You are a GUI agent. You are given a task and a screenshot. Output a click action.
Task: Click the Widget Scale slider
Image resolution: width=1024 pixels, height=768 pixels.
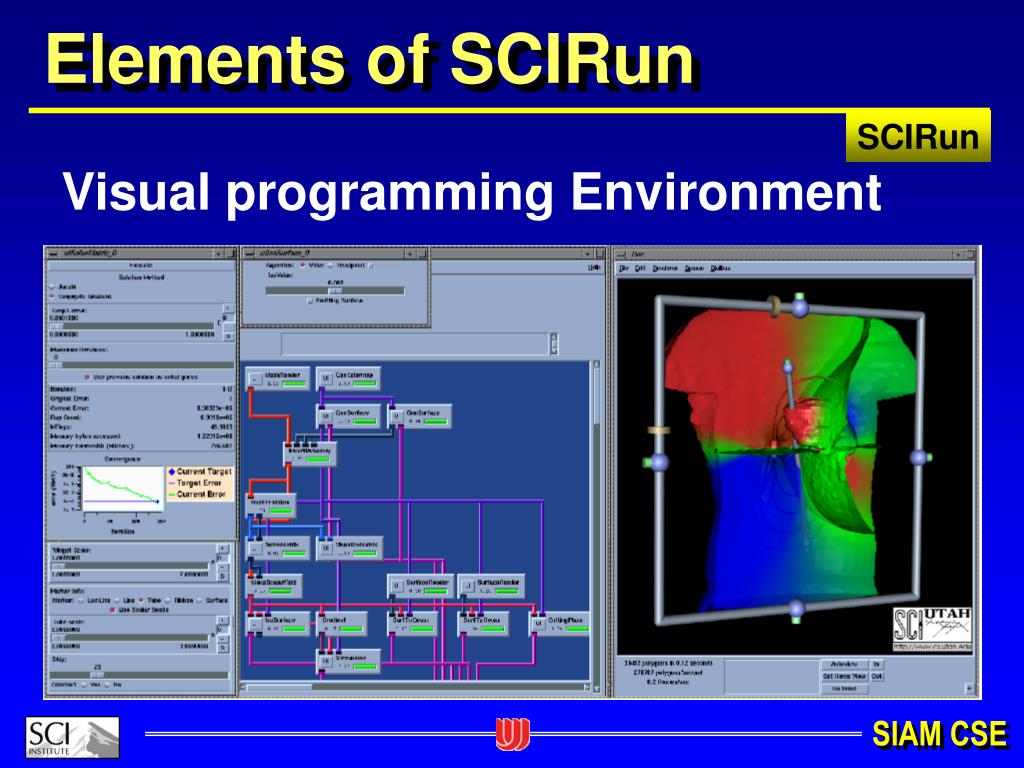click(131, 566)
